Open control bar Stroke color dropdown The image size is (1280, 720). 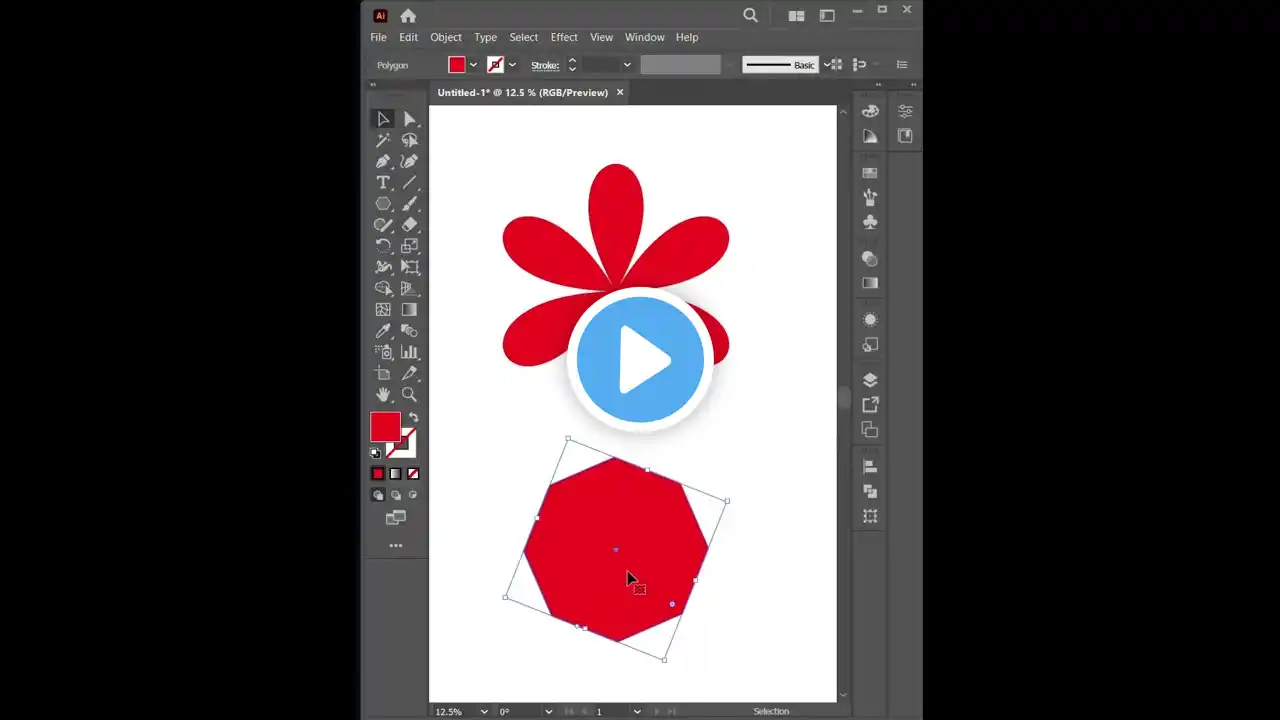(x=512, y=65)
